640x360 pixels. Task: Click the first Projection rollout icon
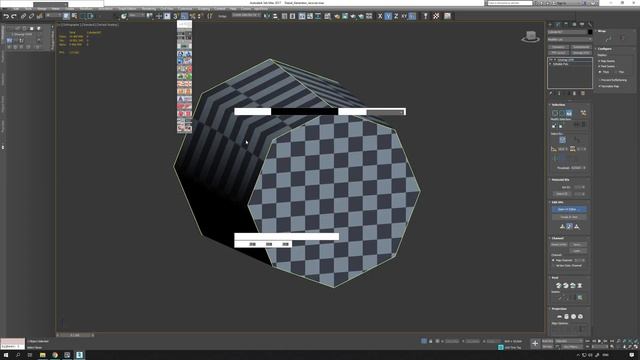pos(559,316)
